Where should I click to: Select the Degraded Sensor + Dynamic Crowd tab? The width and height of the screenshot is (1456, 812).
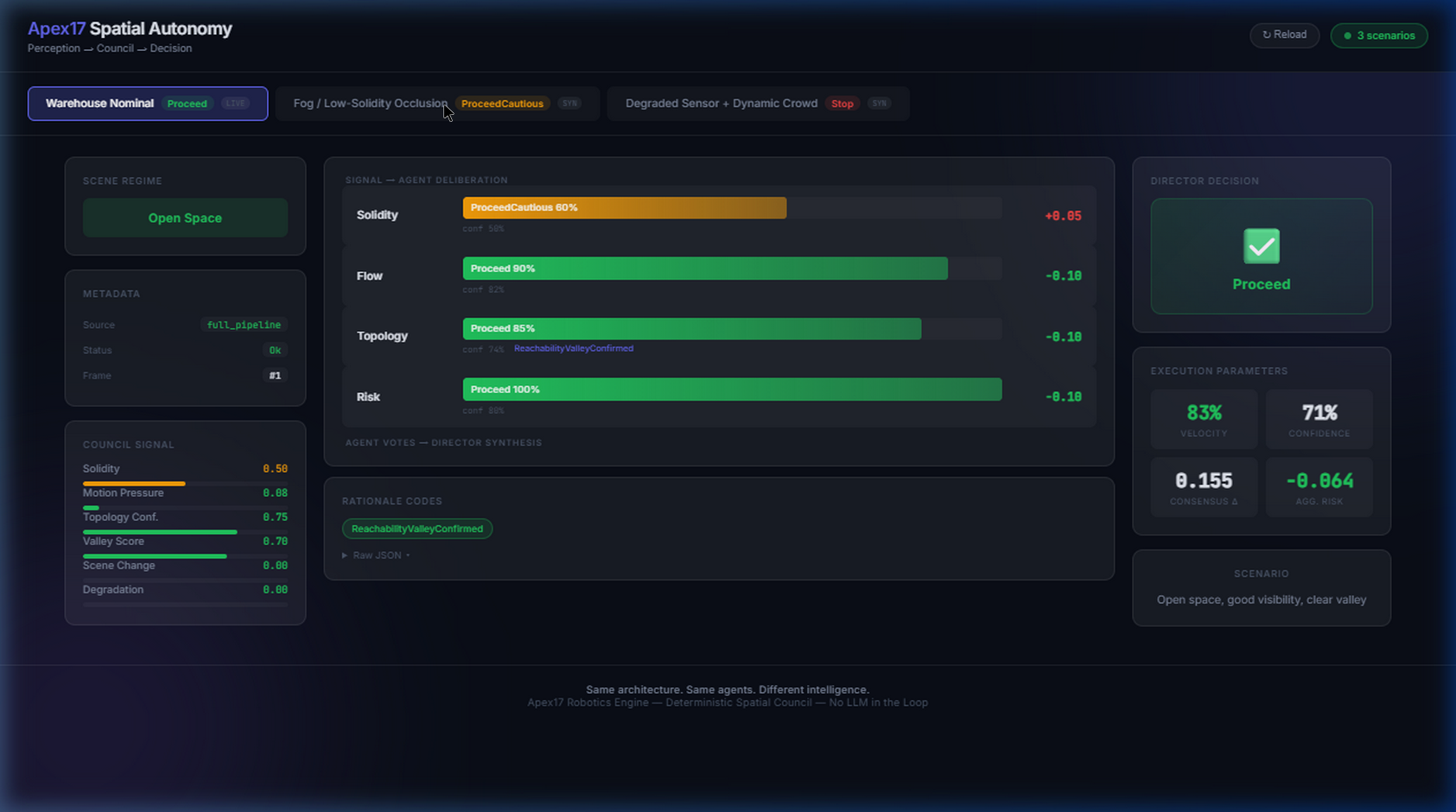point(722,103)
